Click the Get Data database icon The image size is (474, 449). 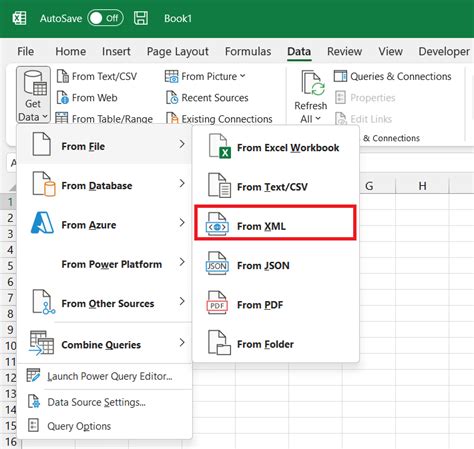point(34,83)
